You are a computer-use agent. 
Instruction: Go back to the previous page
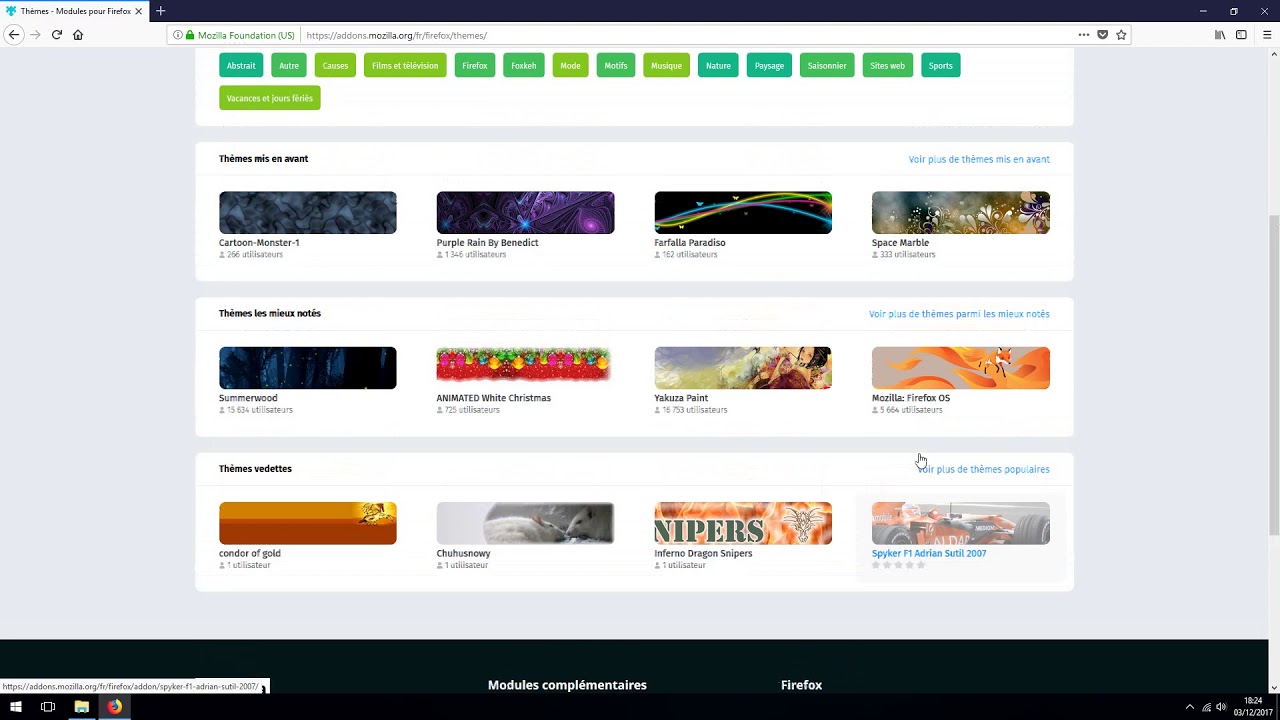(14, 35)
